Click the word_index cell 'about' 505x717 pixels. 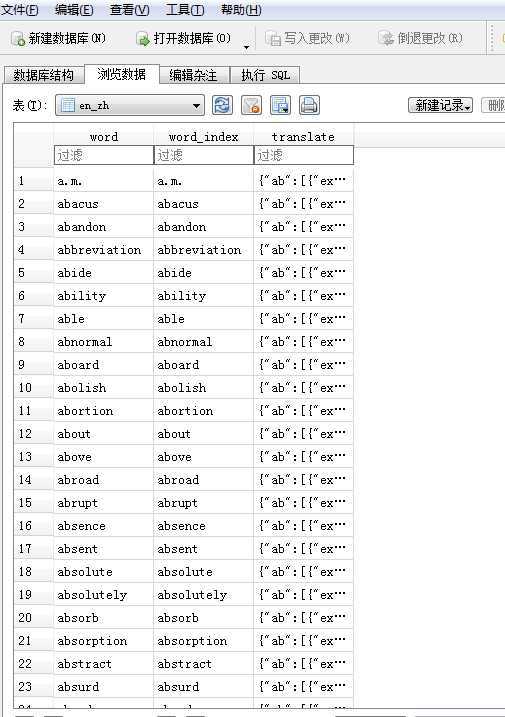pos(204,433)
